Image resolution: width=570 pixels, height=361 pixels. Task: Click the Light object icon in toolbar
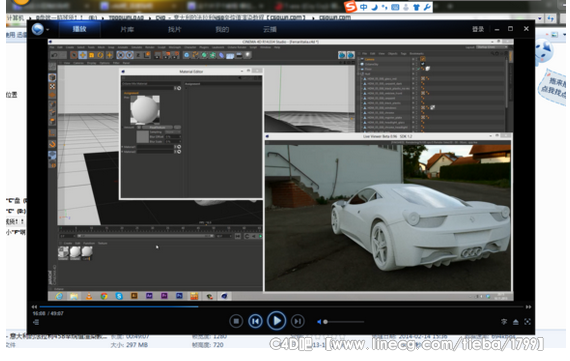tap(248, 55)
